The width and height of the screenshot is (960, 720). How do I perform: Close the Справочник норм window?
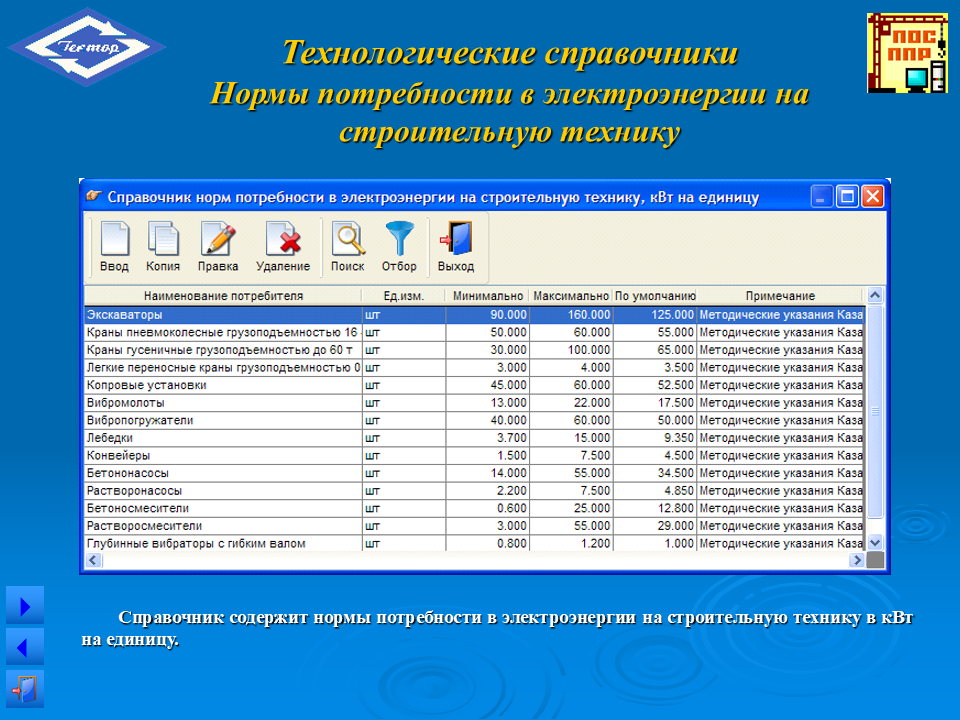pos(872,197)
